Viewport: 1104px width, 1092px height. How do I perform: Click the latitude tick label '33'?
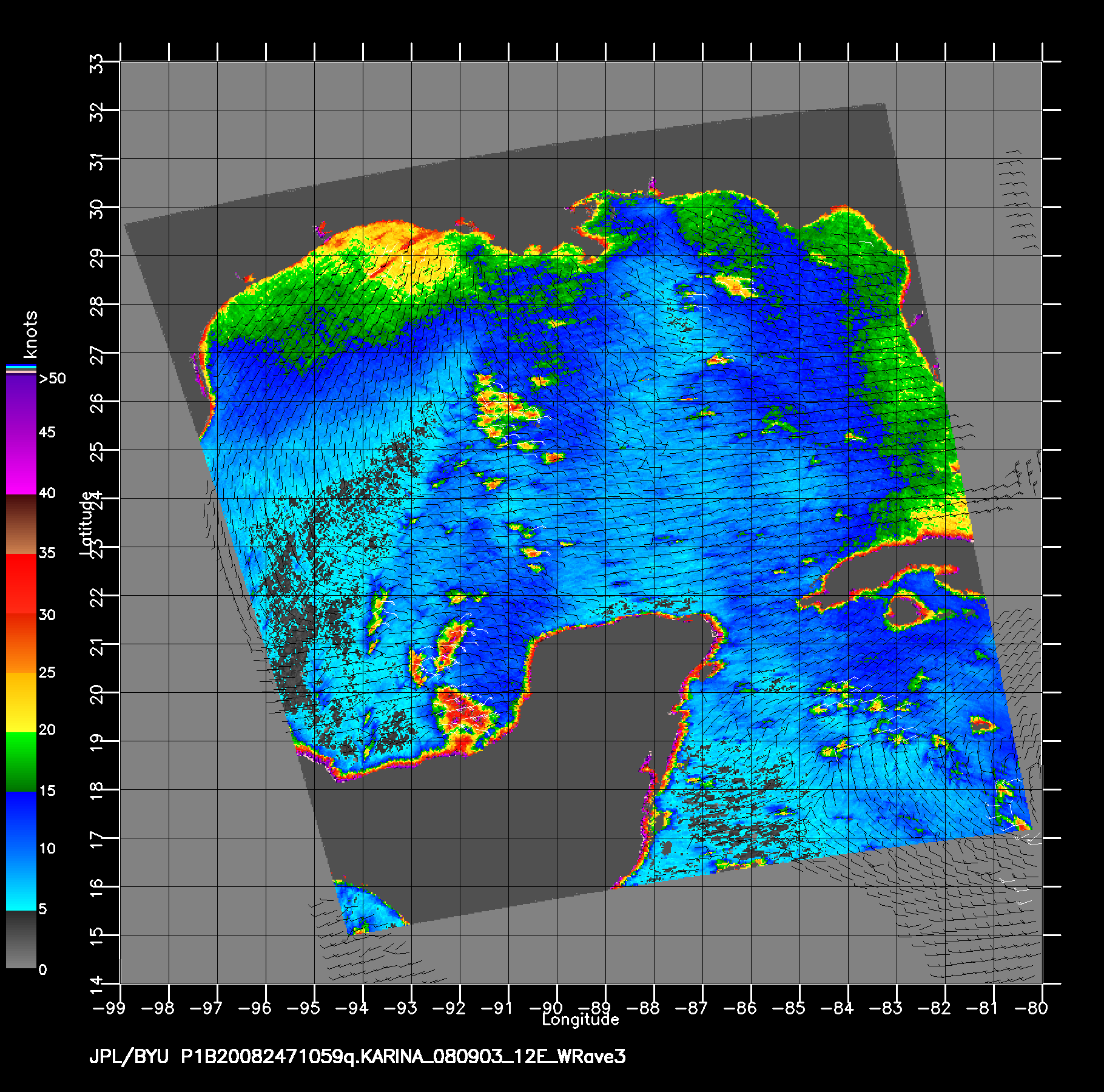pyautogui.click(x=97, y=62)
